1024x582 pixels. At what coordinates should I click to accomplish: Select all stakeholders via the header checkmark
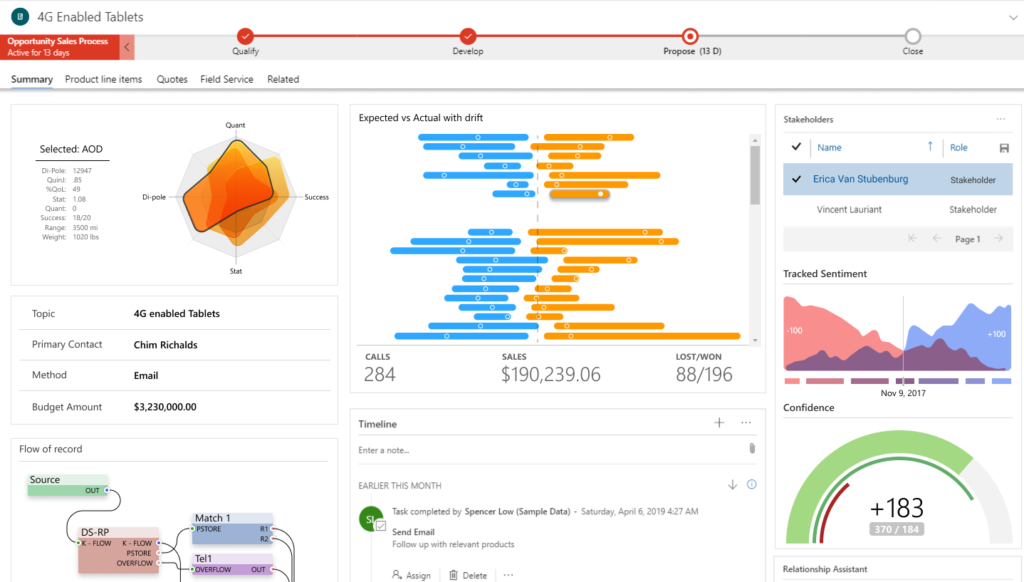(x=796, y=147)
